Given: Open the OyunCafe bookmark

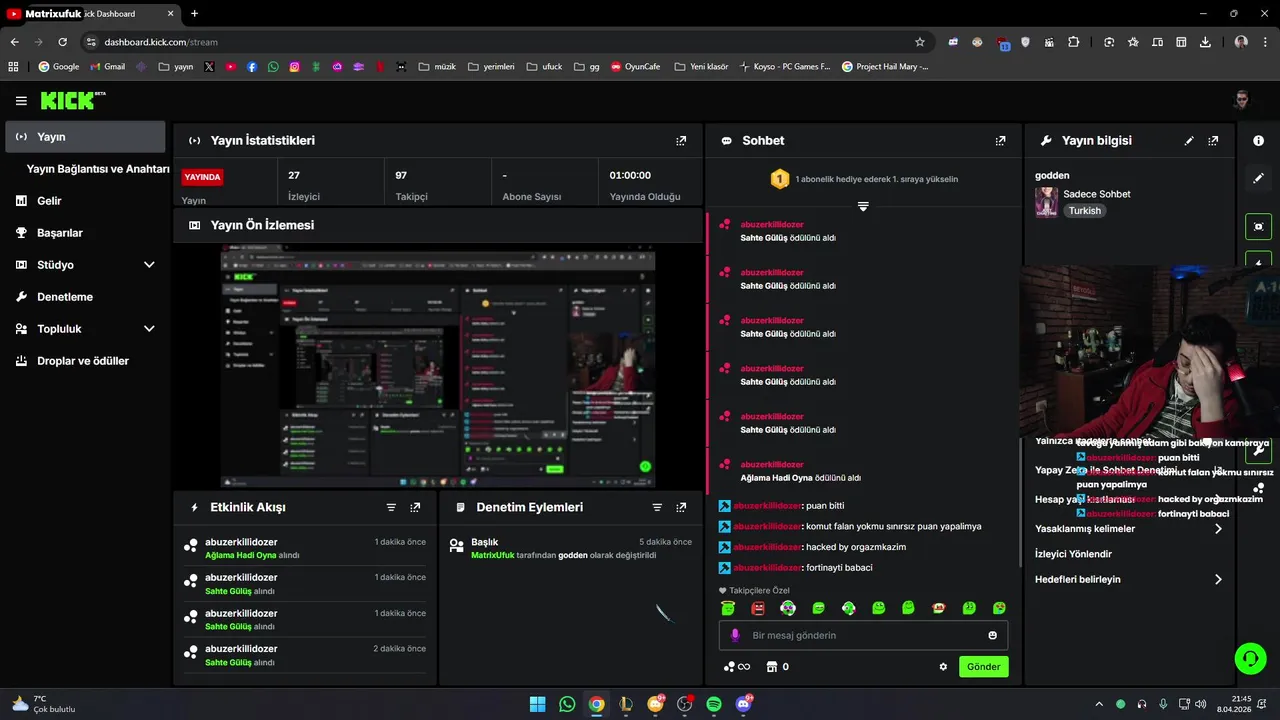Looking at the screenshot, I should (x=636, y=67).
